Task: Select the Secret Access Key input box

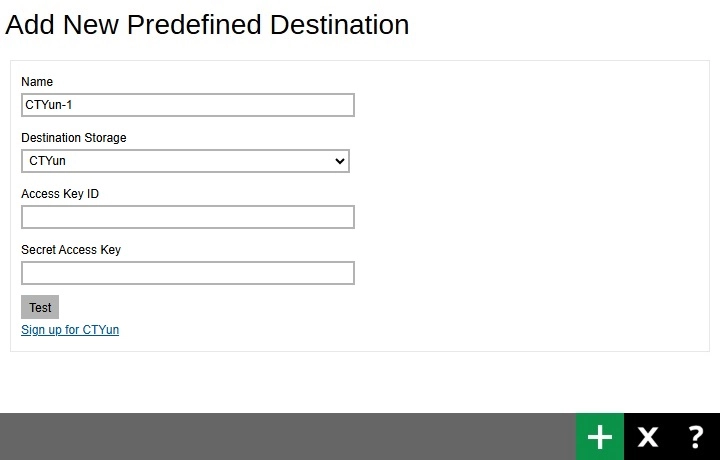Action: [x=187, y=273]
